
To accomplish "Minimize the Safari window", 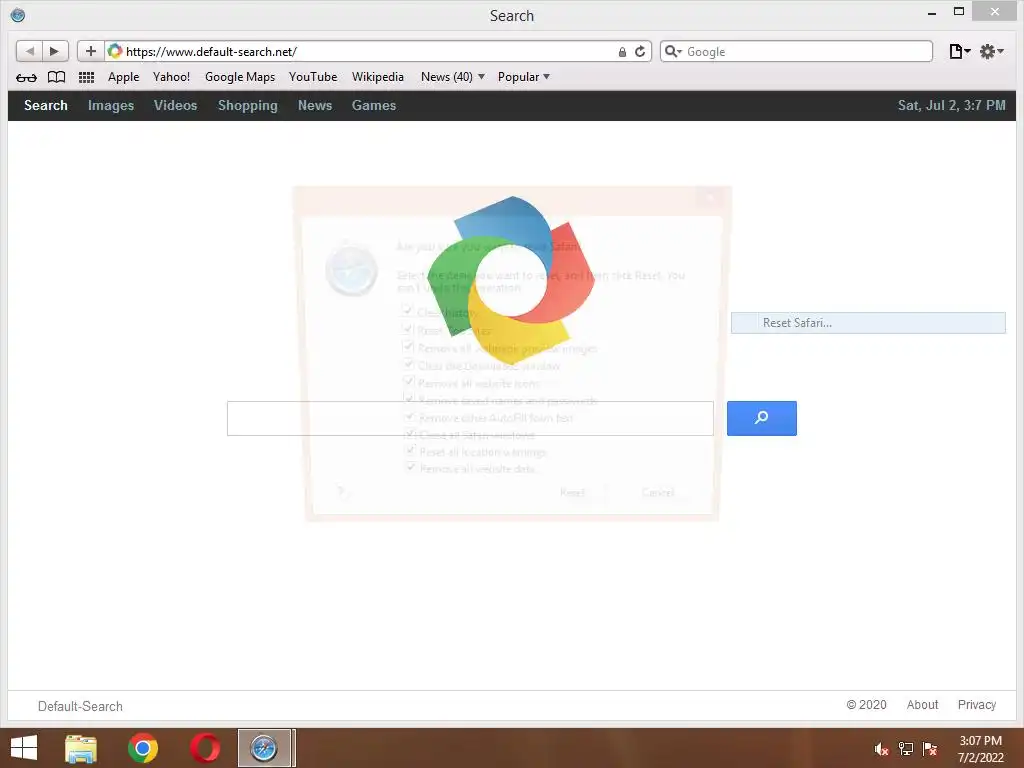I will 932,13.
